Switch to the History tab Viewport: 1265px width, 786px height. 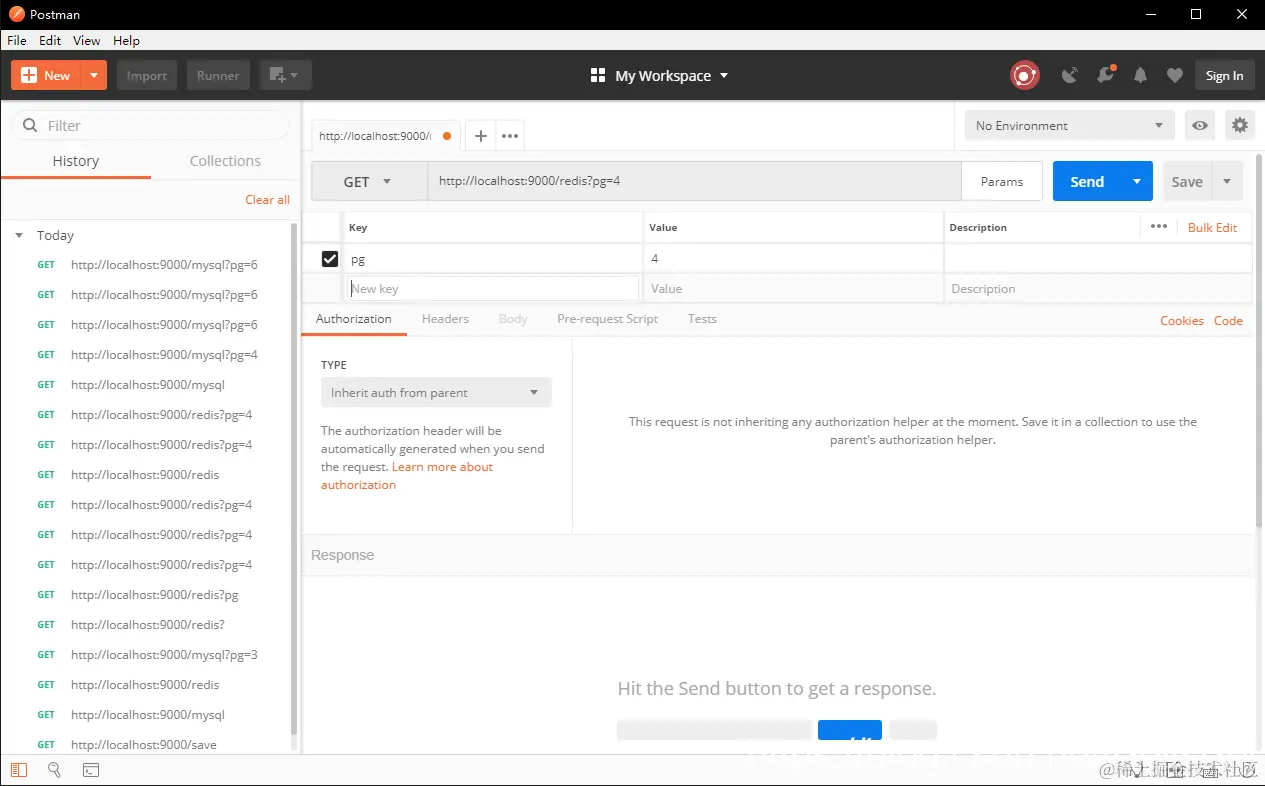76,161
